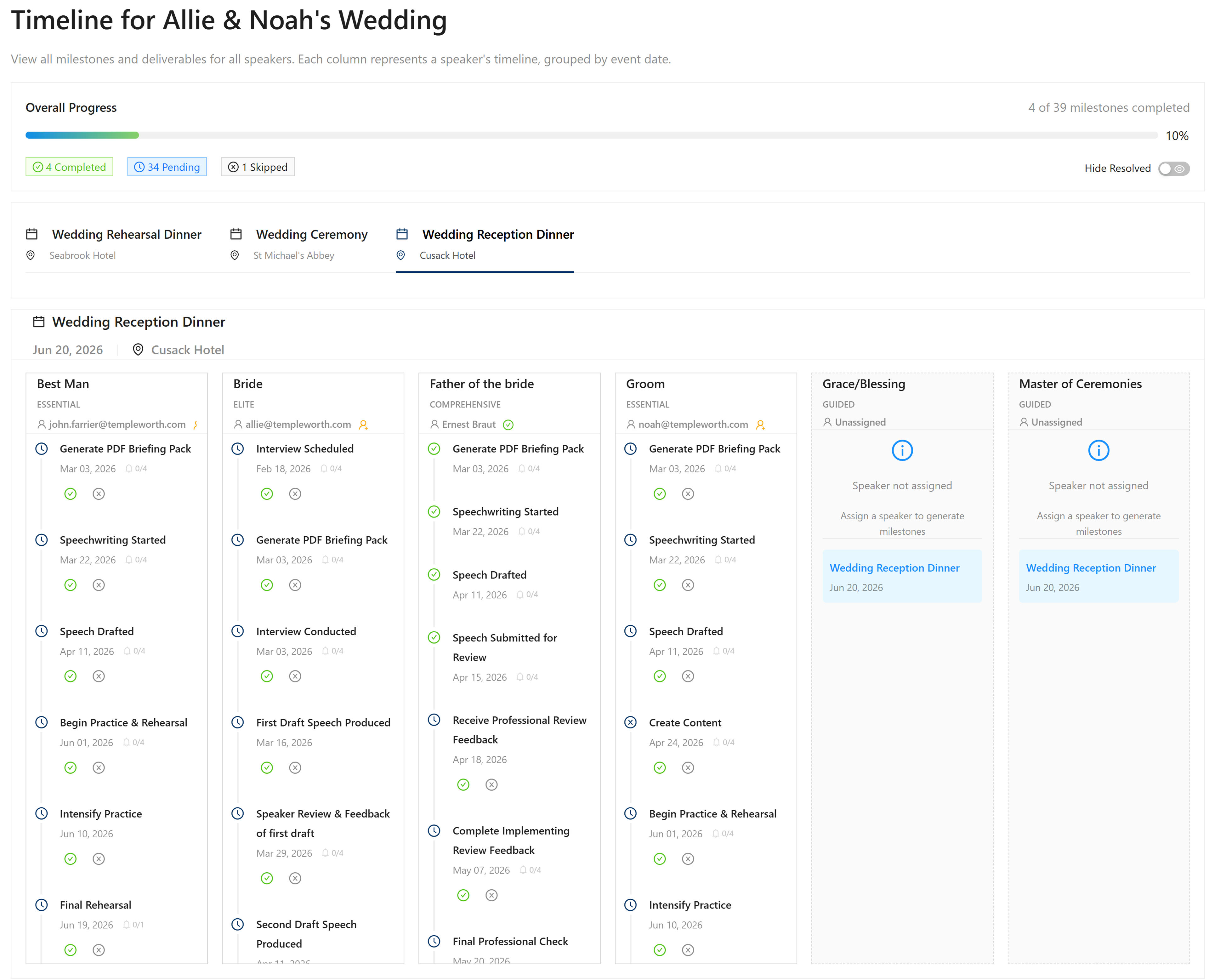The height and width of the screenshot is (980, 1209).
Task: Click Second Draft Speech Produced milestone title
Action: tap(306, 934)
